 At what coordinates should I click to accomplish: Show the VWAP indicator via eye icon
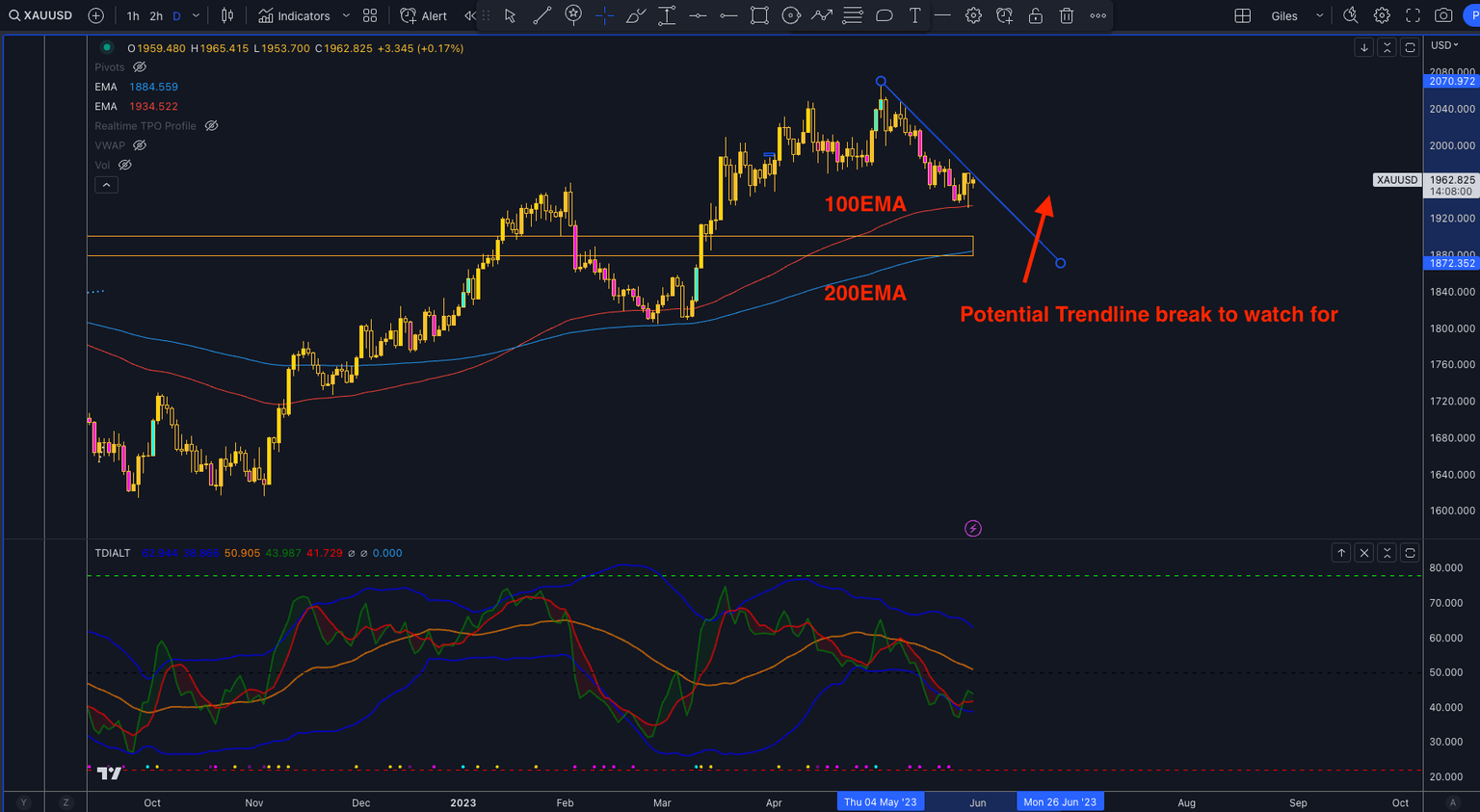pyautogui.click(x=140, y=145)
